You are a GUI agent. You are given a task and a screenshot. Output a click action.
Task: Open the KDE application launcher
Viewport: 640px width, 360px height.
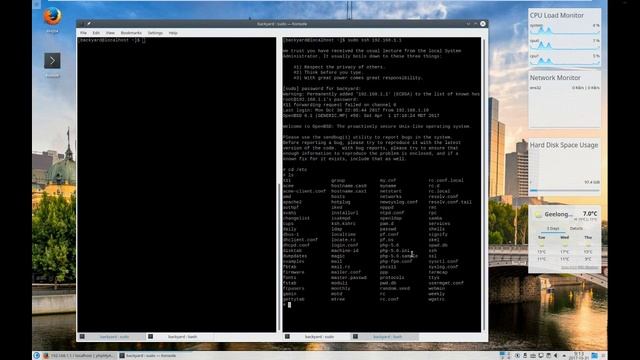[36, 356]
